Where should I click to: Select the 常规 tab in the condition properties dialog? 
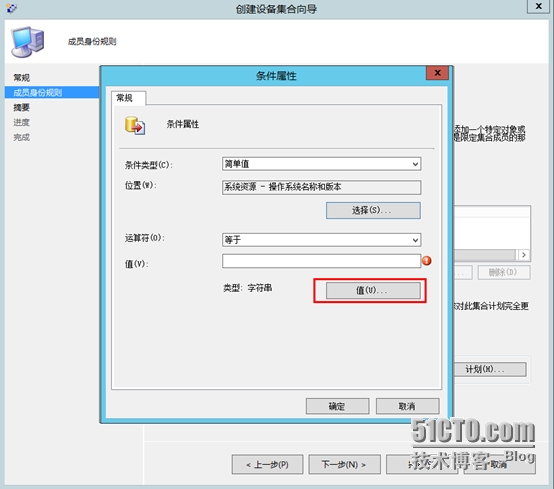coord(128,98)
